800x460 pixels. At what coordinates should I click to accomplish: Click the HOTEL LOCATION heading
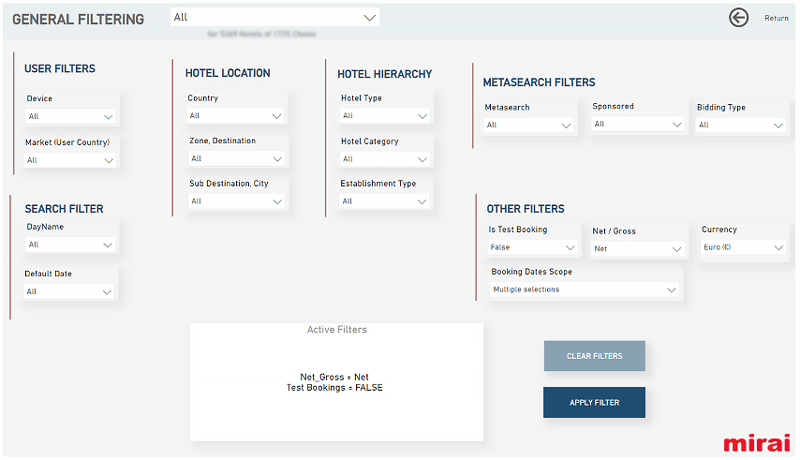click(x=228, y=73)
